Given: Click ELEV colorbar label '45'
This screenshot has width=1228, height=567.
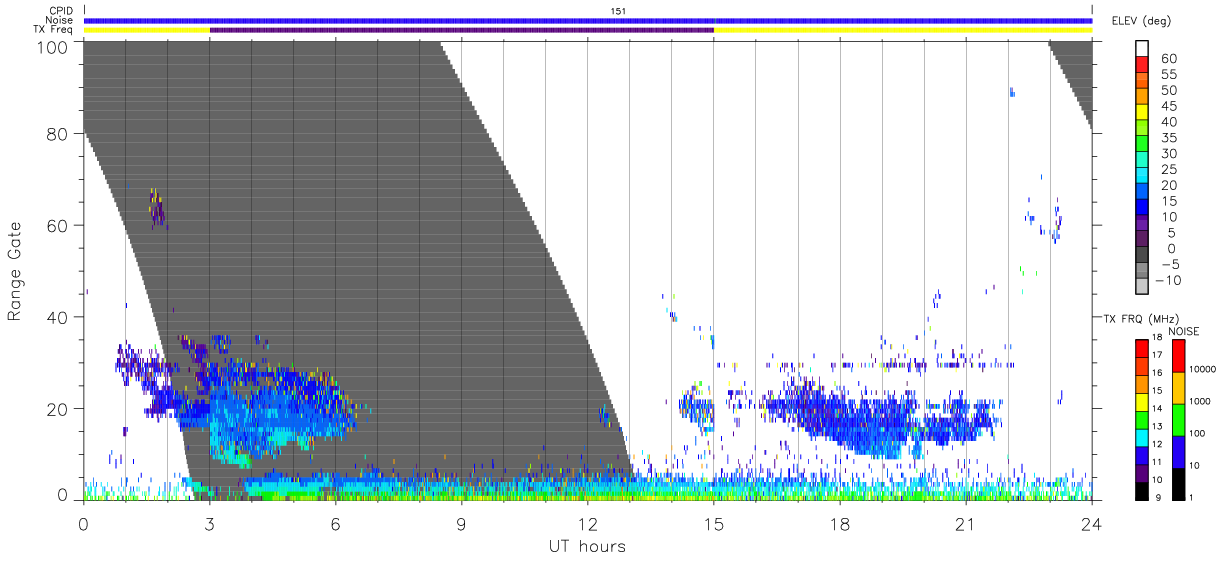Looking at the screenshot, I should [1168, 107].
